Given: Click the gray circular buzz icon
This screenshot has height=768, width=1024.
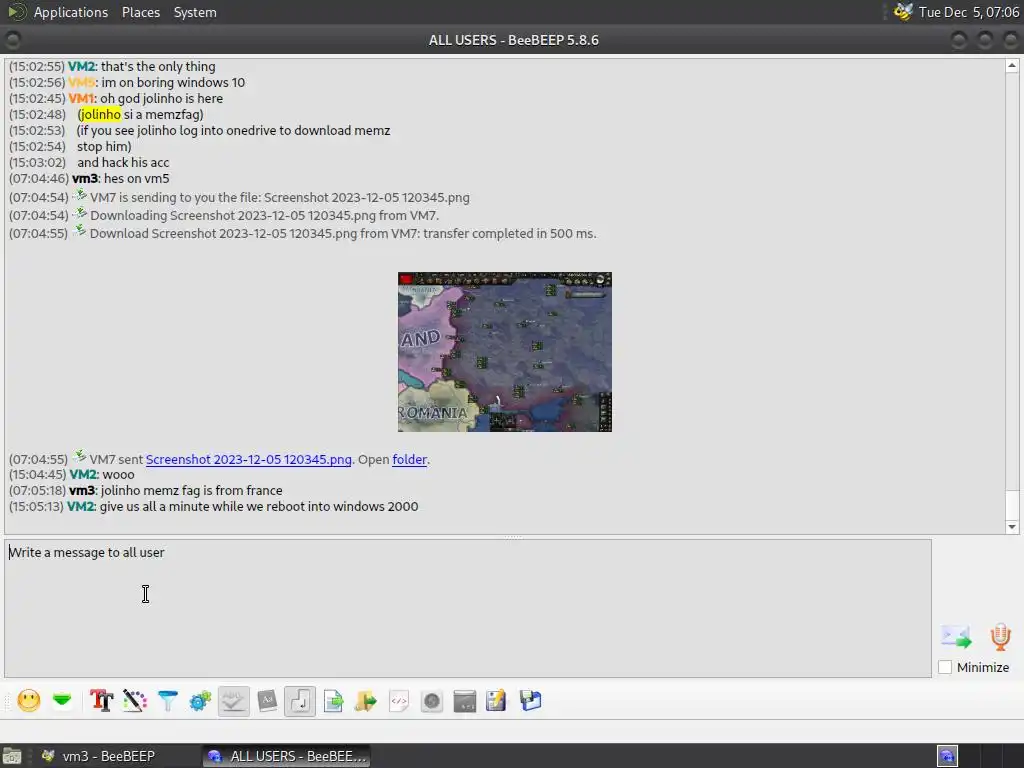Looking at the screenshot, I should (432, 701).
